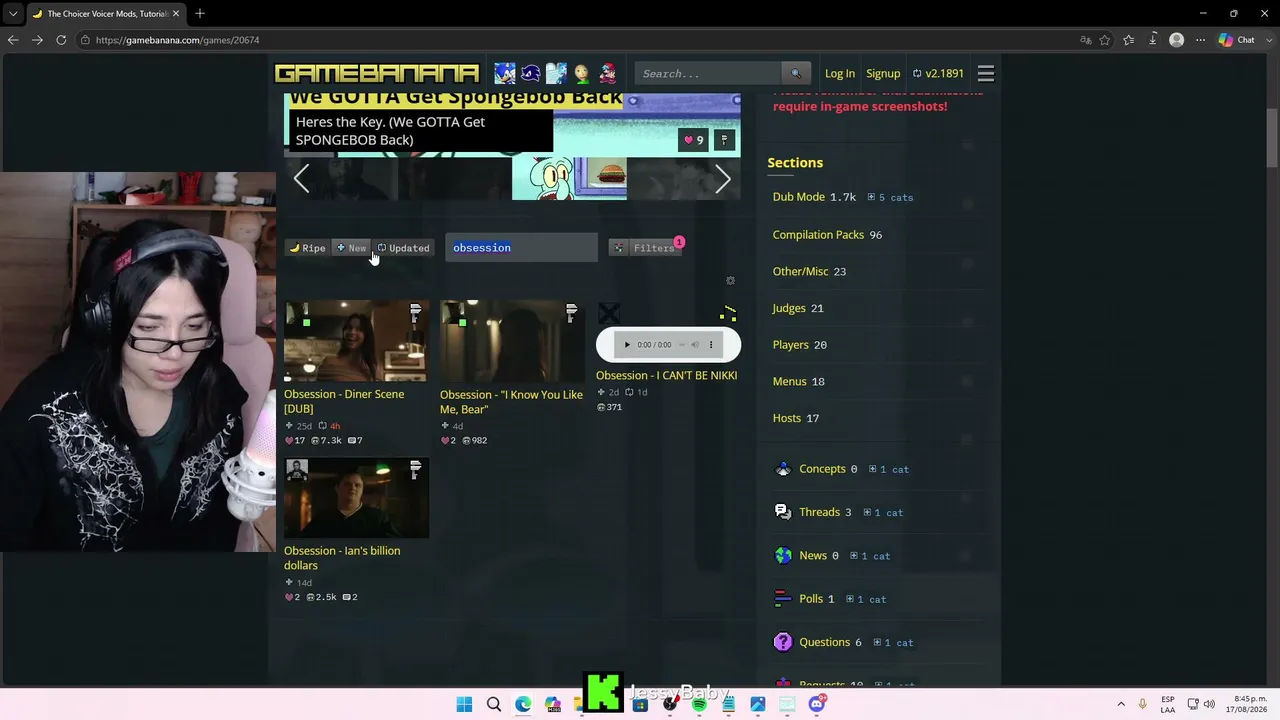Open audio player more options menu

[711, 345]
